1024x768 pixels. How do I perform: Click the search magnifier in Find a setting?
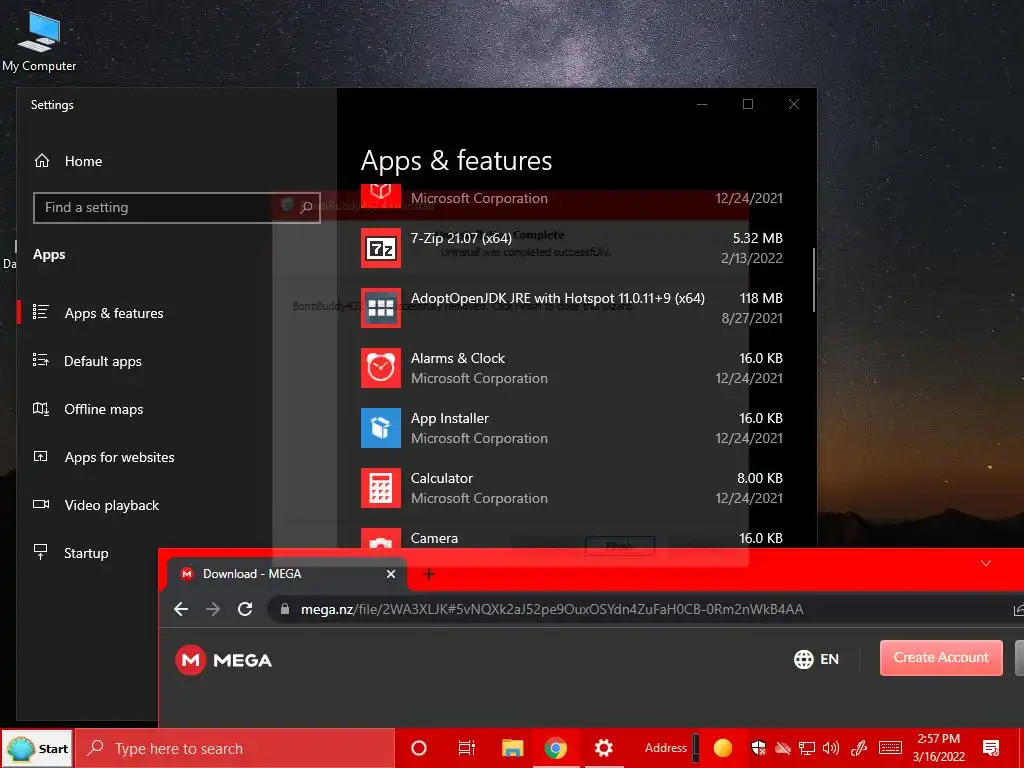point(306,208)
